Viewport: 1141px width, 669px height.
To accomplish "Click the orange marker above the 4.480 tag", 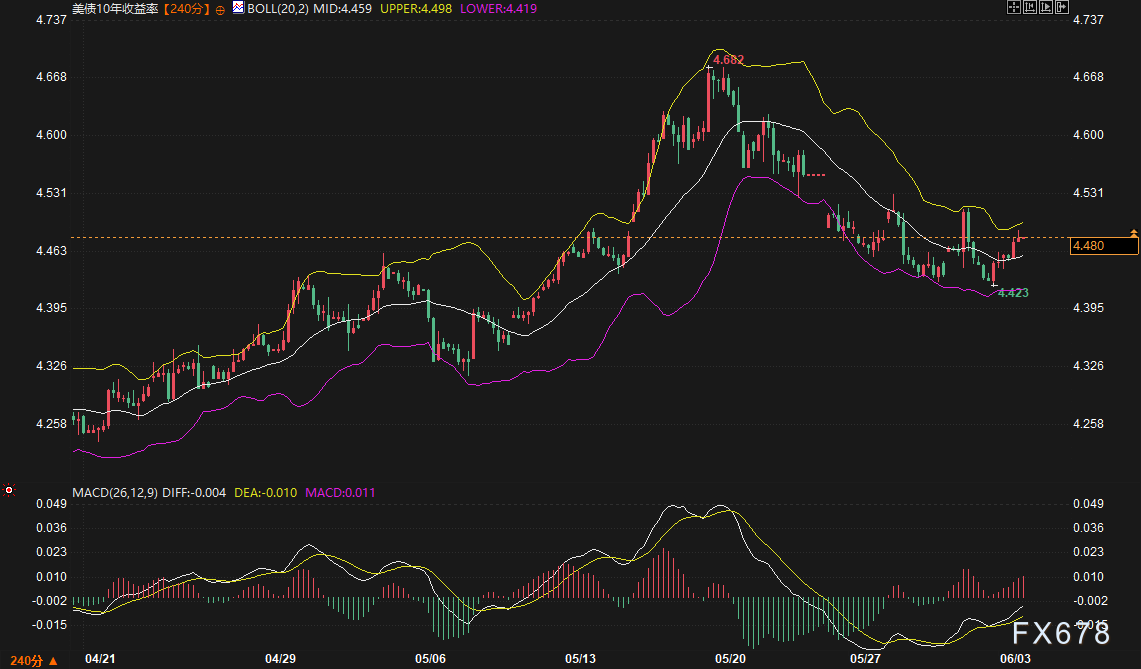I will 1133,234.
